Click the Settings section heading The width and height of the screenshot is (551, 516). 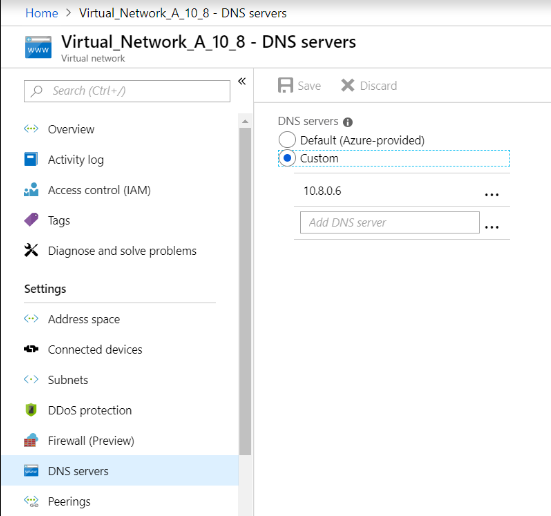click(45, 289)
